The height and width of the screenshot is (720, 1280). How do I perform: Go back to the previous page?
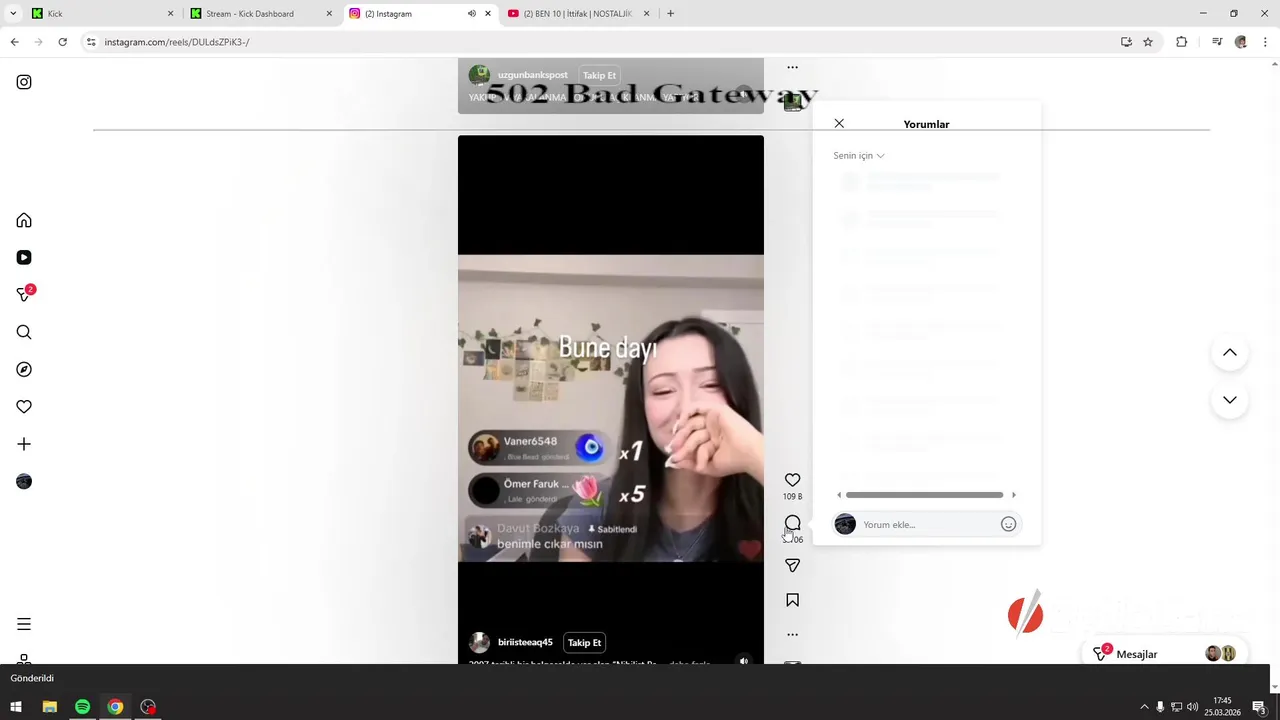14,42
